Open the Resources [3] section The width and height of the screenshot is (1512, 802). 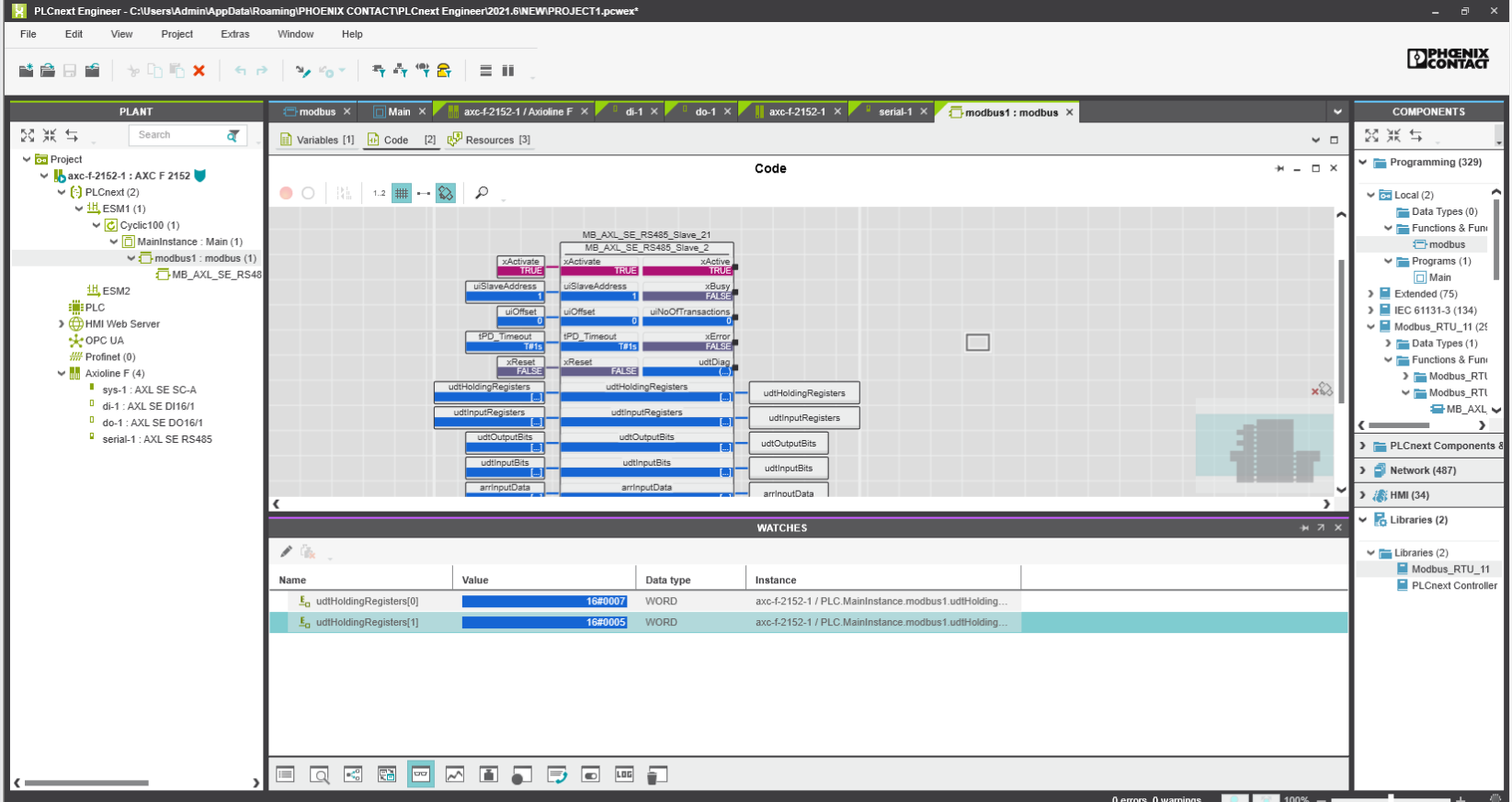(489, 140)
